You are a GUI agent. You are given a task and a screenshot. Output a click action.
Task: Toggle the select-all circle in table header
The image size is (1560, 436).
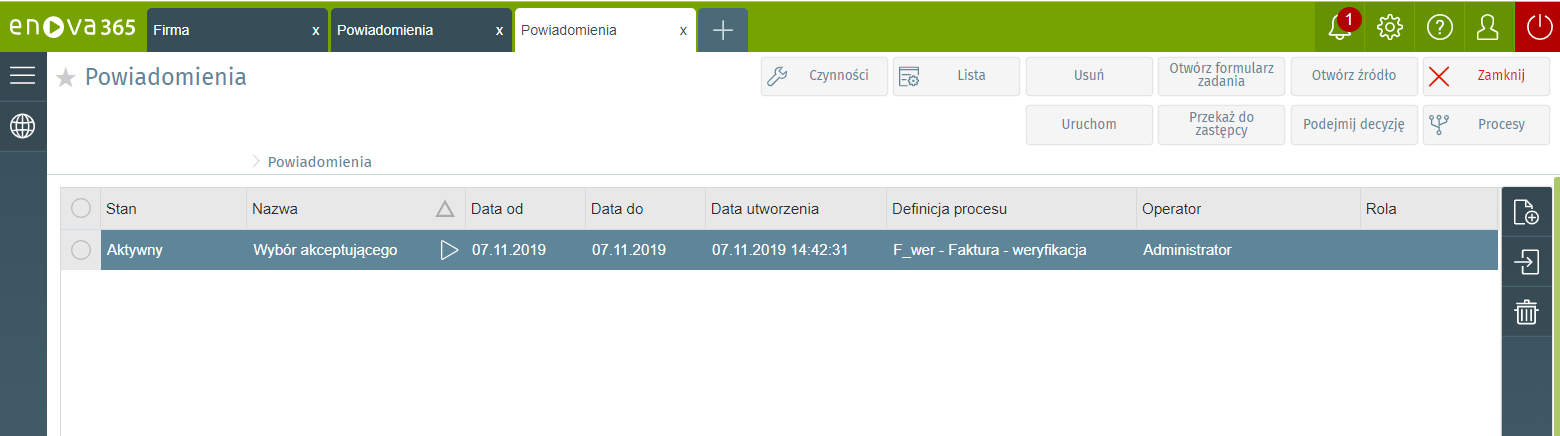click(81, 209)
